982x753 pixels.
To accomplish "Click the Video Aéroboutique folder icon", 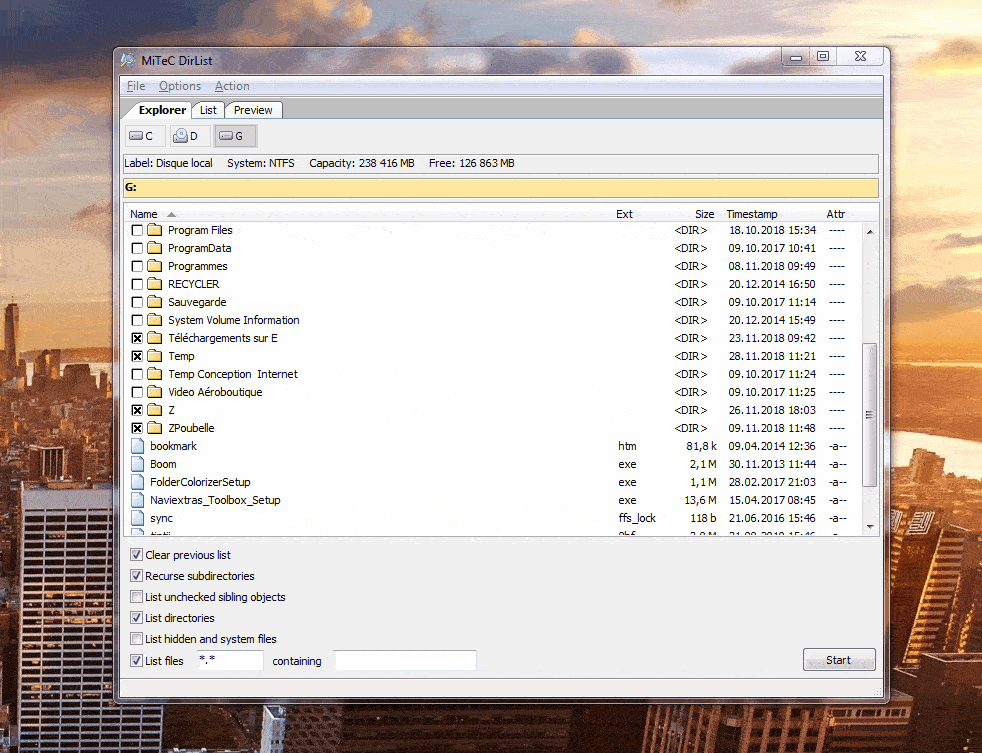I will click(155, 392).
